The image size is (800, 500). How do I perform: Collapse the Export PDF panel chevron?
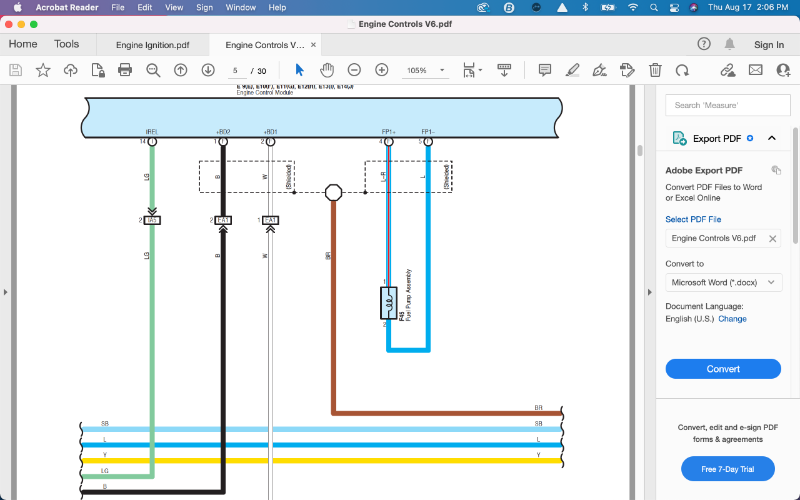tap(772, 138)
